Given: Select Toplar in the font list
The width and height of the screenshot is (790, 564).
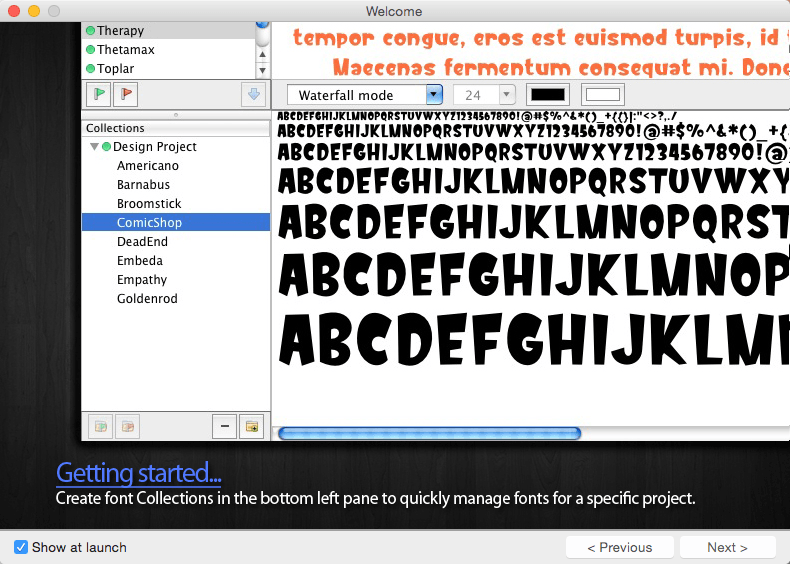Looking at the screenshot, I should [169, 69].
